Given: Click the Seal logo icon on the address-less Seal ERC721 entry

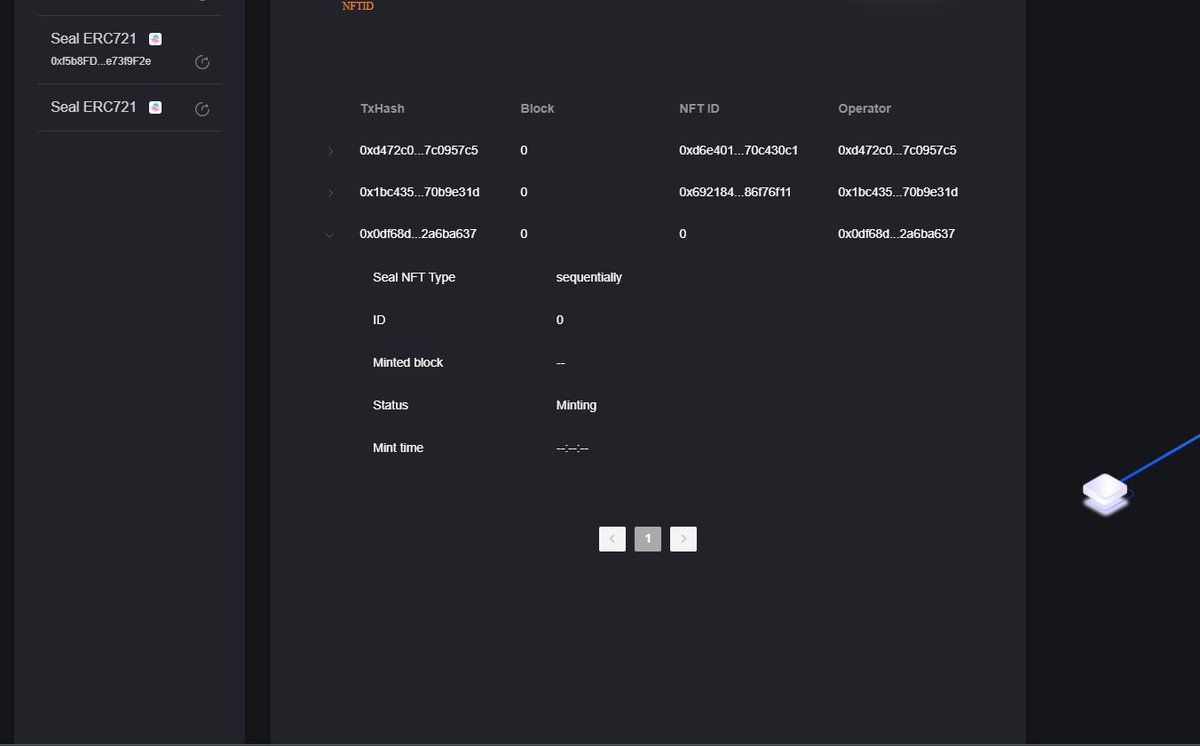Looking at the screenshot, I should click(155, 107).
